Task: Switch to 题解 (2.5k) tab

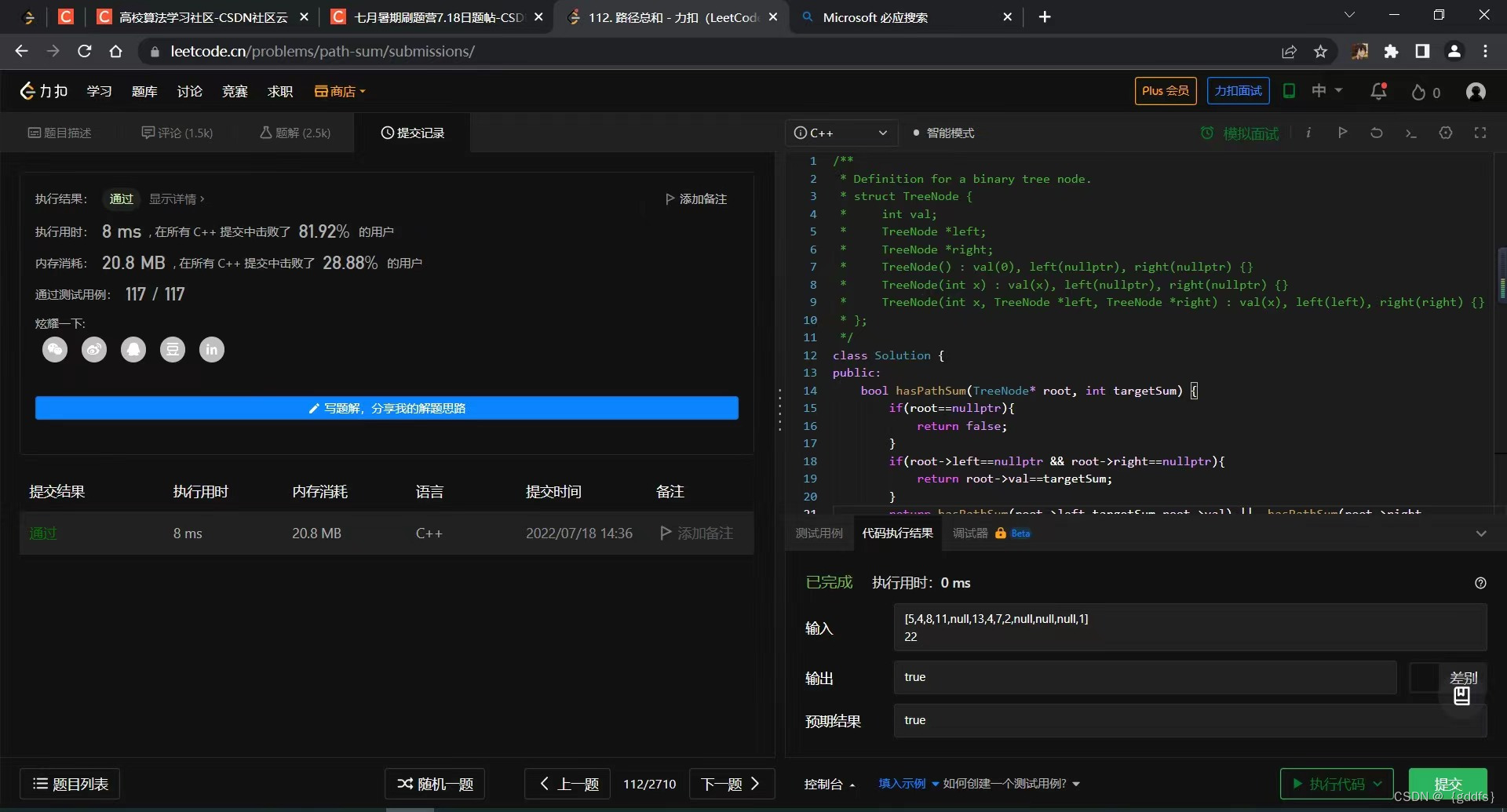Action: point(295,133)
